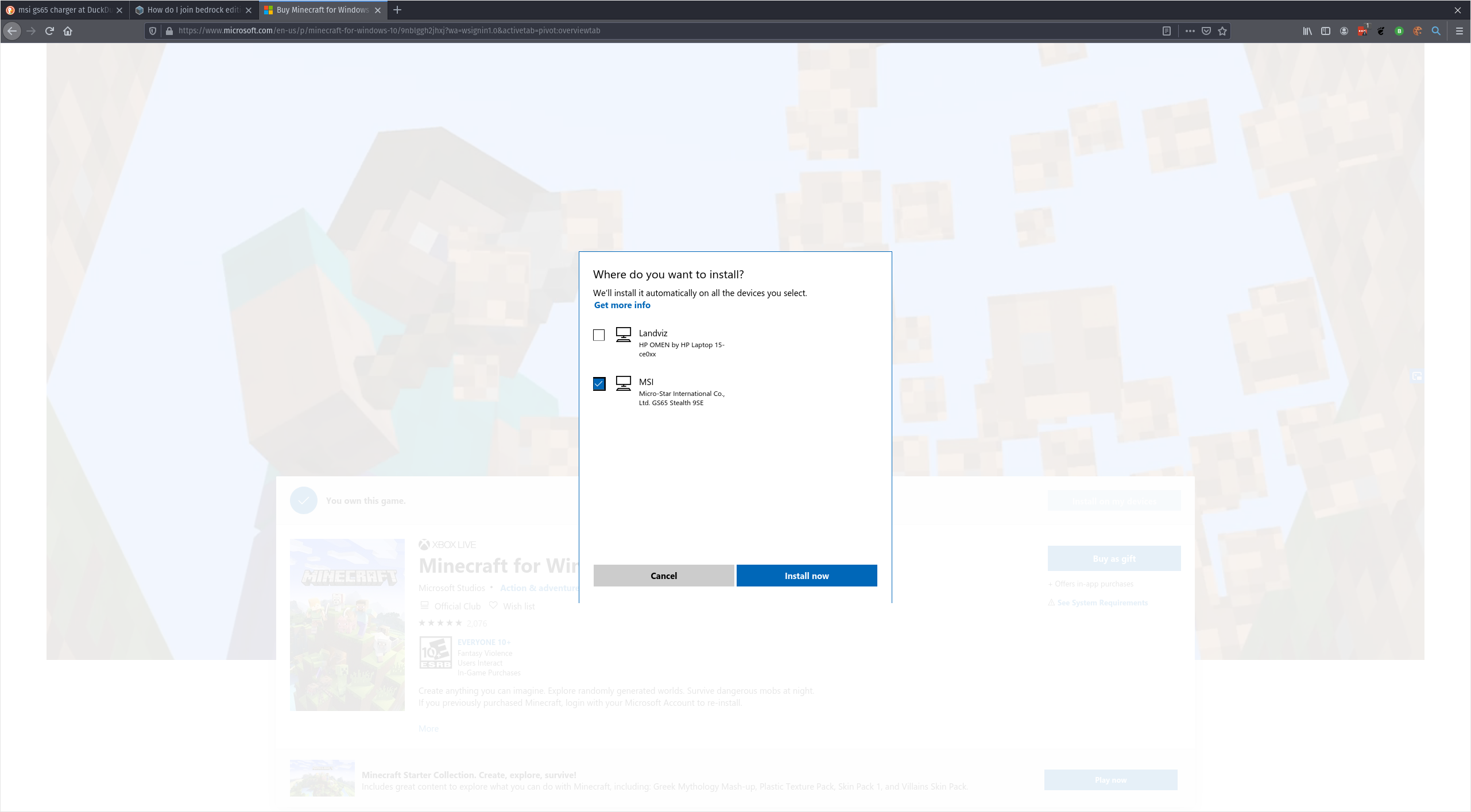Close the Buy Minecraft tab
The width and height of the screenshot is (1471, 812).
378,10
